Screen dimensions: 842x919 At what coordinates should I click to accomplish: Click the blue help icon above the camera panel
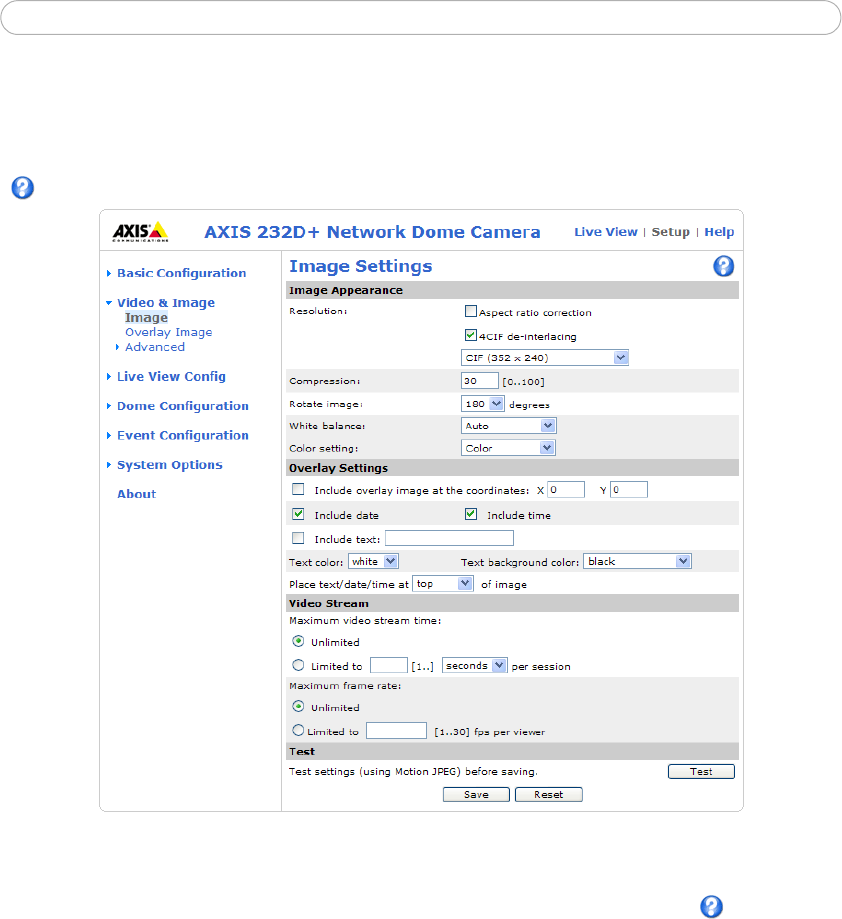click(x=23, y=187)
